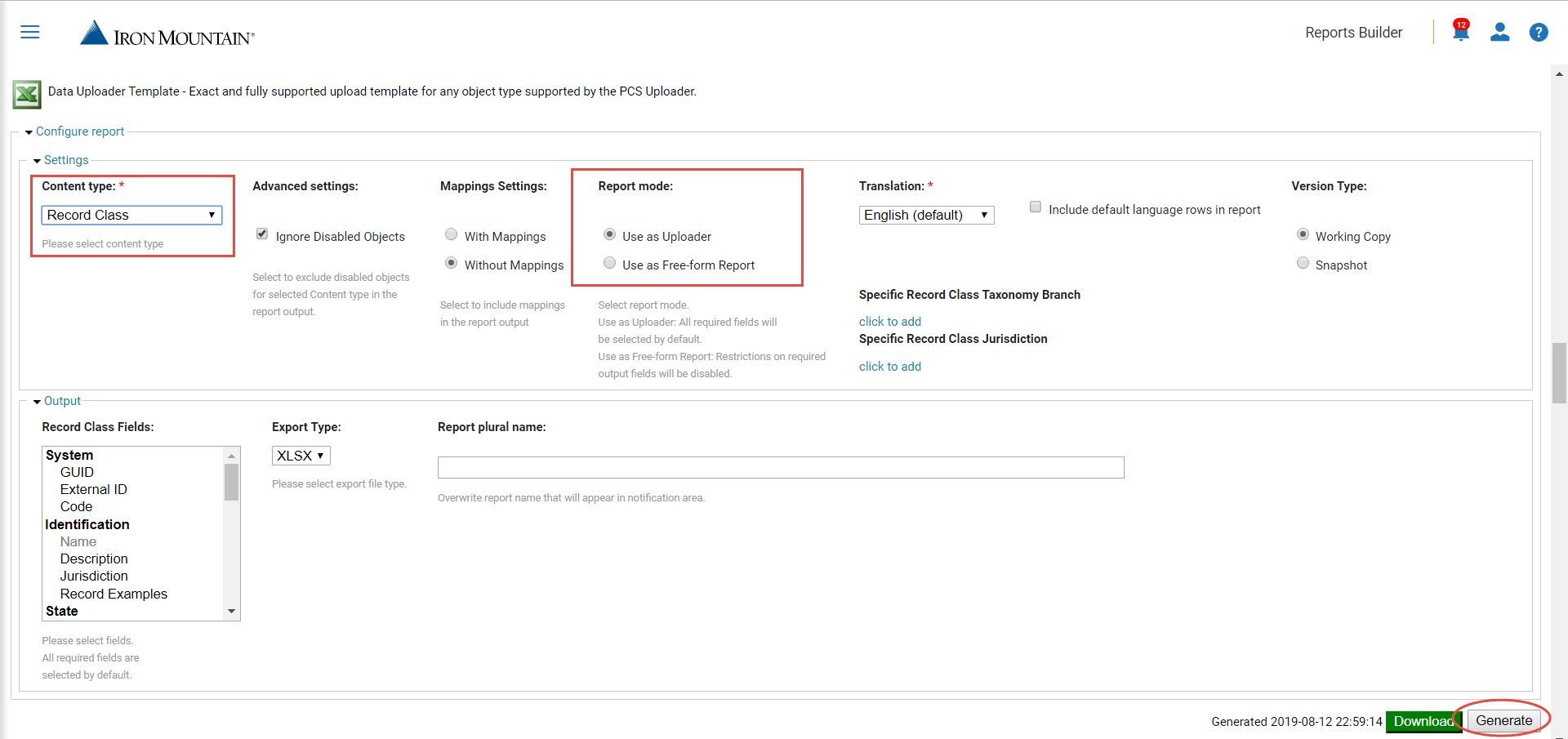Open the hamburger navigation menu
Viewport: 1568px width, 739px height.
pyautogui.click(x=30, y=33)
